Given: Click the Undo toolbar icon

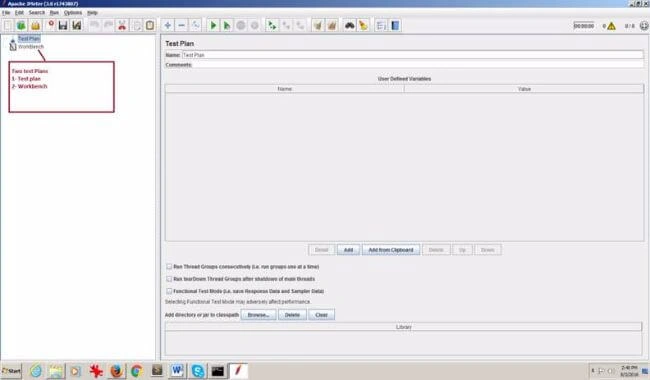Looking at the screenshot, I should coord(95,26).
